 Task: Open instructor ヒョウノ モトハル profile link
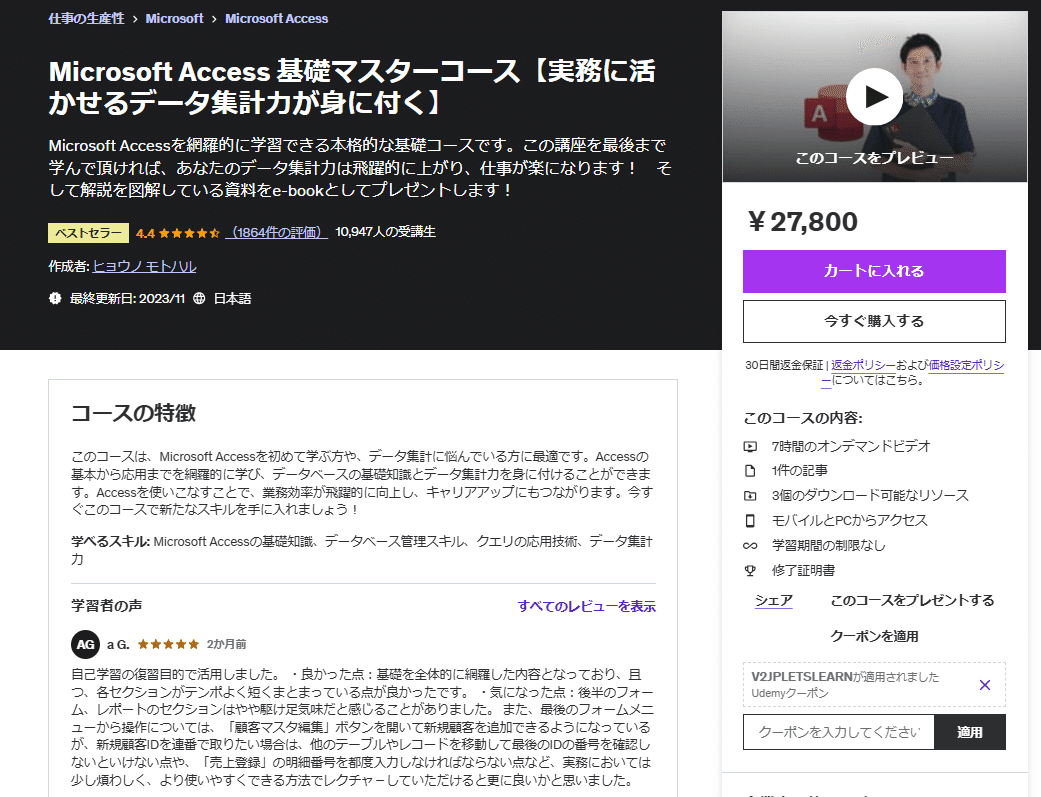145,266
